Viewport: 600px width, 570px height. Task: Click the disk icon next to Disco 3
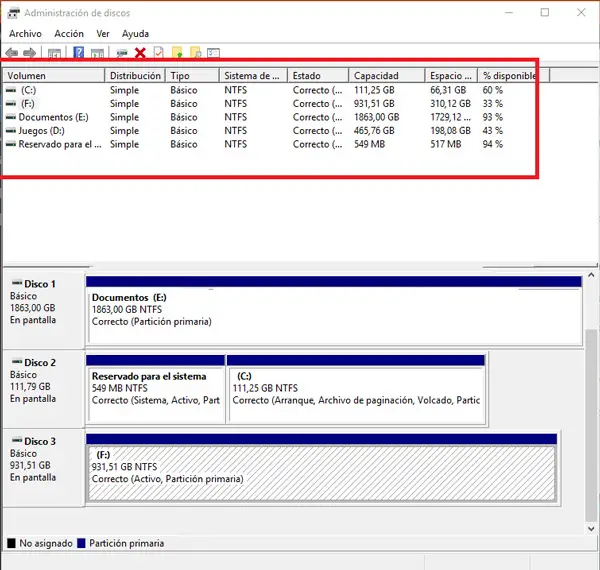17,440
